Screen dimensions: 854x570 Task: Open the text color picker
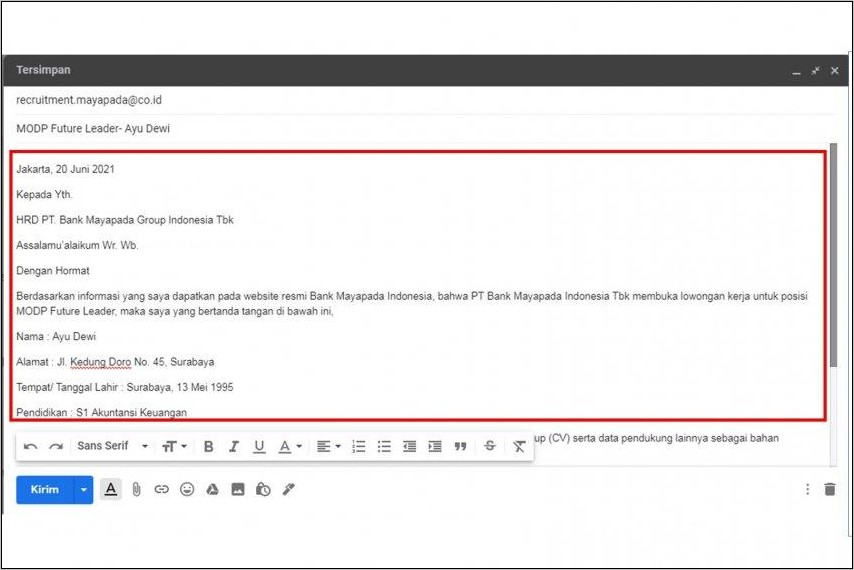(x=290, y=446)
